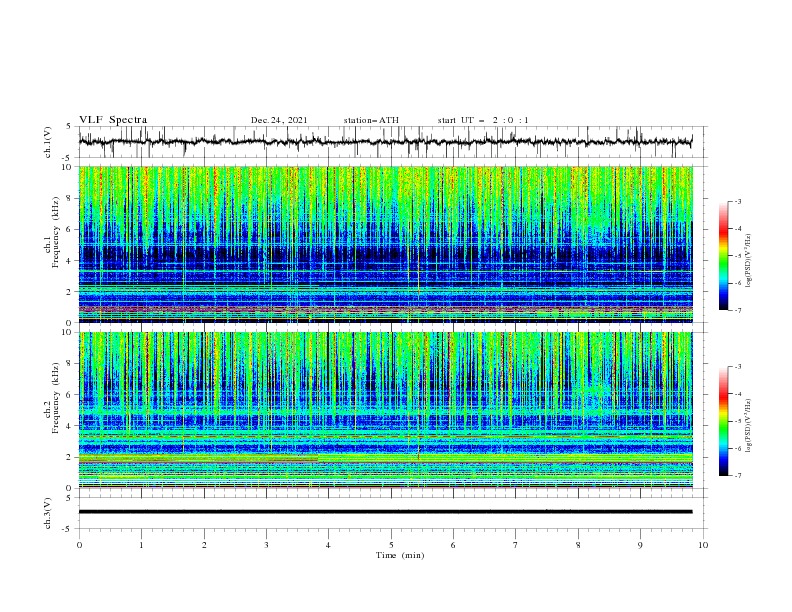Click the time axis tick label '3'

(x=266, y=545)
